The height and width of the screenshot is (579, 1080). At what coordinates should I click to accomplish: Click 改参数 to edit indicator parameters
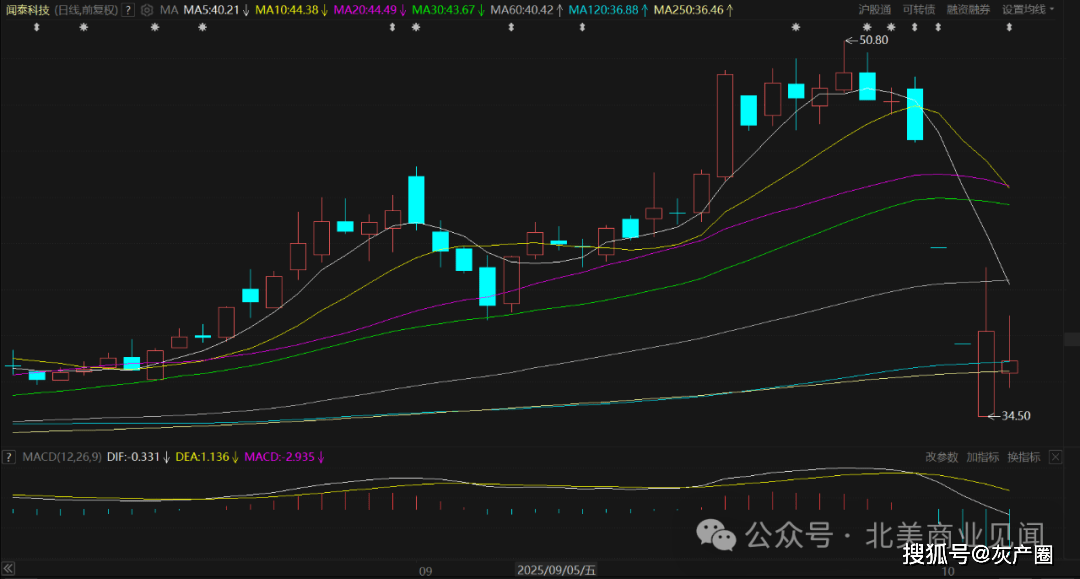click(941, 457)
